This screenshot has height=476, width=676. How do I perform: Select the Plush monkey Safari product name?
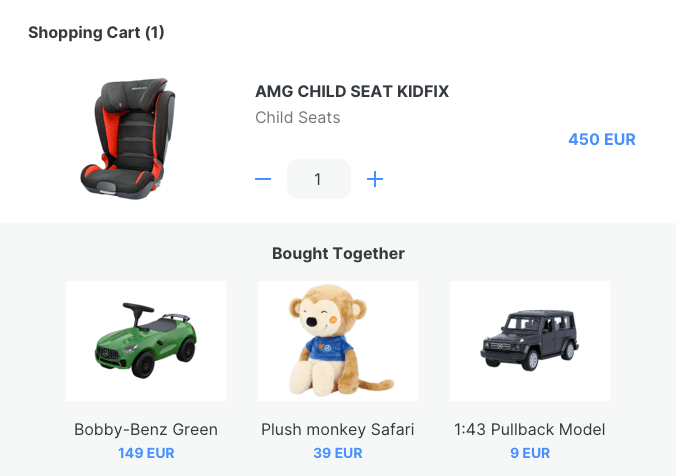[x=338, y=430]
